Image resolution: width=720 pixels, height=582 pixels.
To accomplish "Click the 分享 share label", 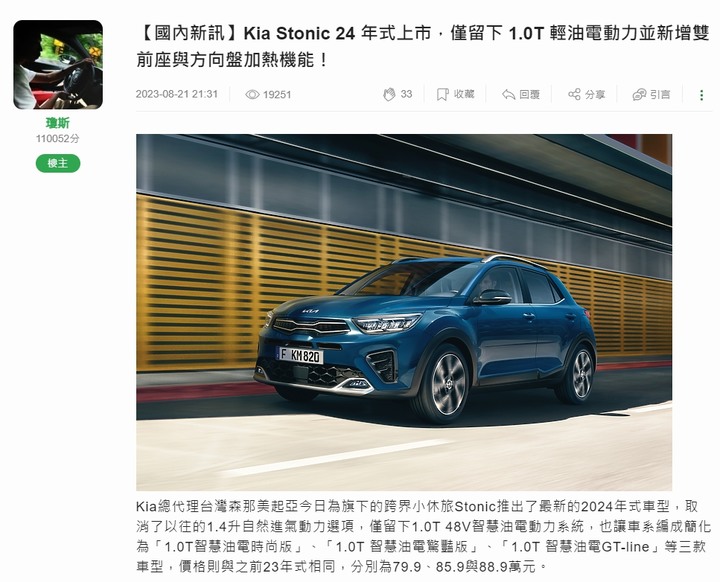I will (595, 95).
